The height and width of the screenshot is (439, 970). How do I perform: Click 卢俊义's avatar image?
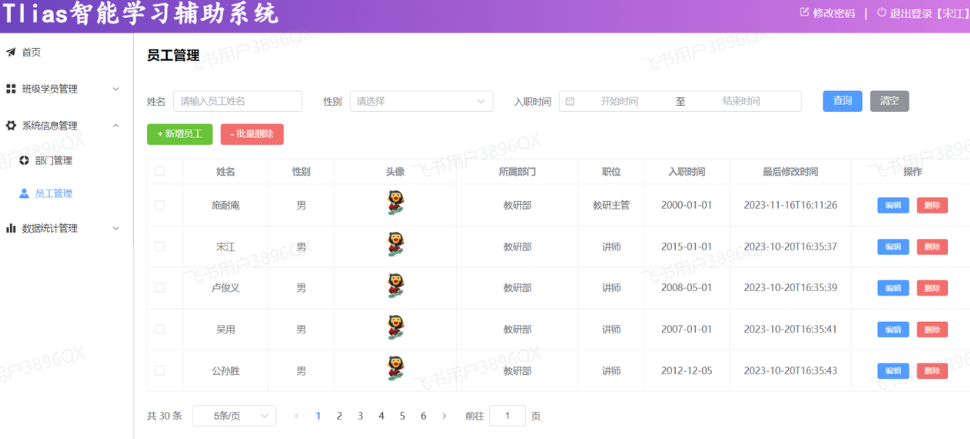click(x=395, y=286)
